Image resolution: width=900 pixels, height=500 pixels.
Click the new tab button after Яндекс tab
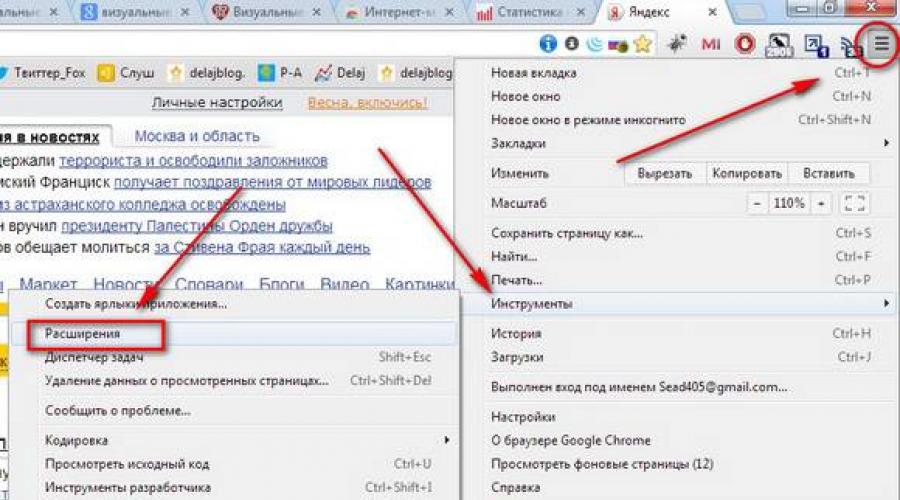pyautogui.click(x=751, y=13)
